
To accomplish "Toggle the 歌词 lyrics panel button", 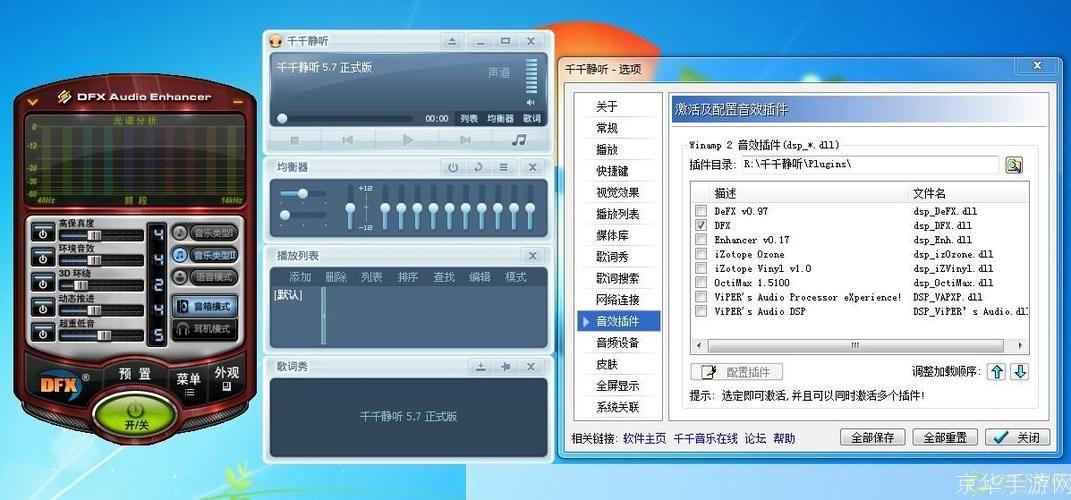I will [x=532, y=119].
